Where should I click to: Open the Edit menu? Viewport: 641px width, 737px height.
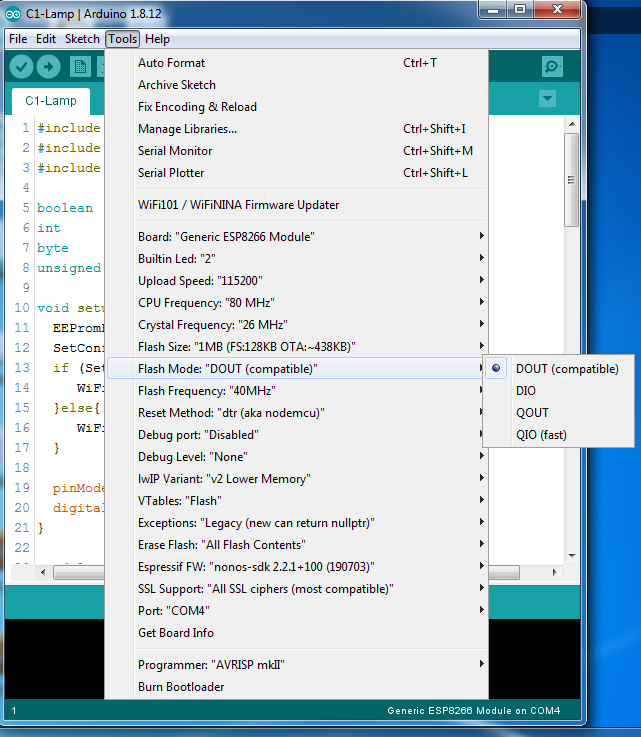[46, 39]
